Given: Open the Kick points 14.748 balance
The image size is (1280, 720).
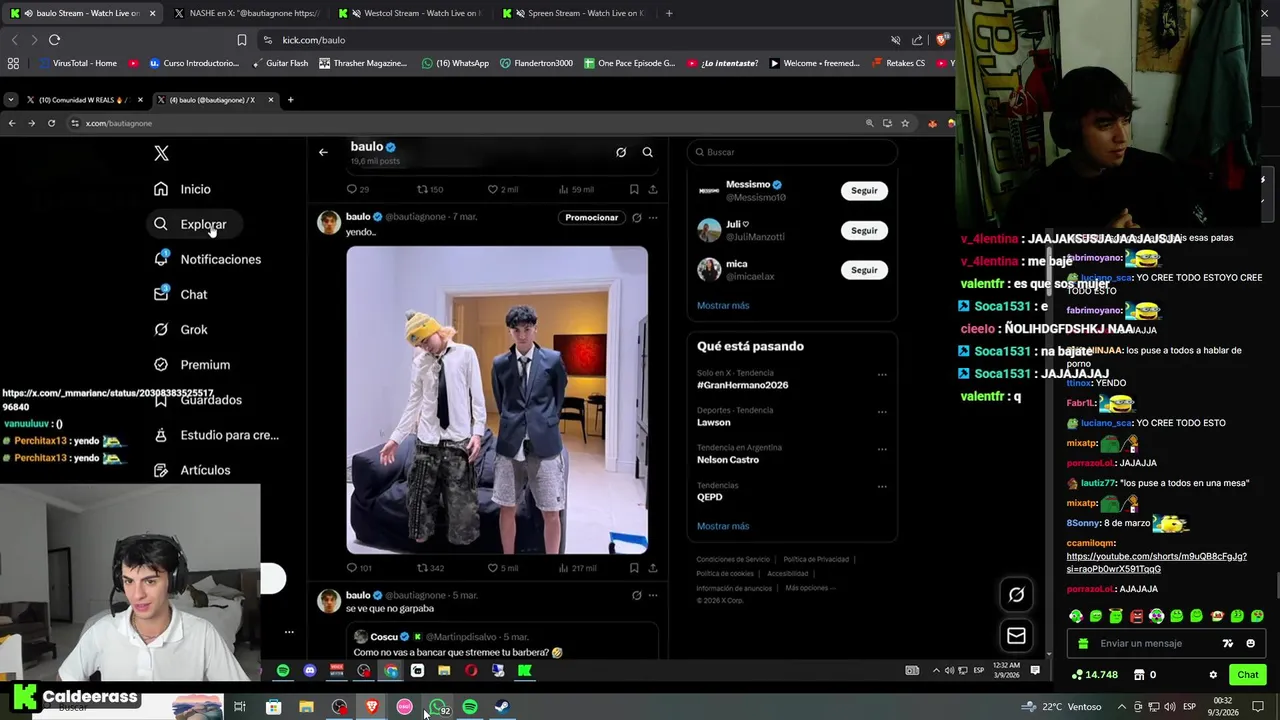Looking at the screenshot, I should coord(1094,675).
